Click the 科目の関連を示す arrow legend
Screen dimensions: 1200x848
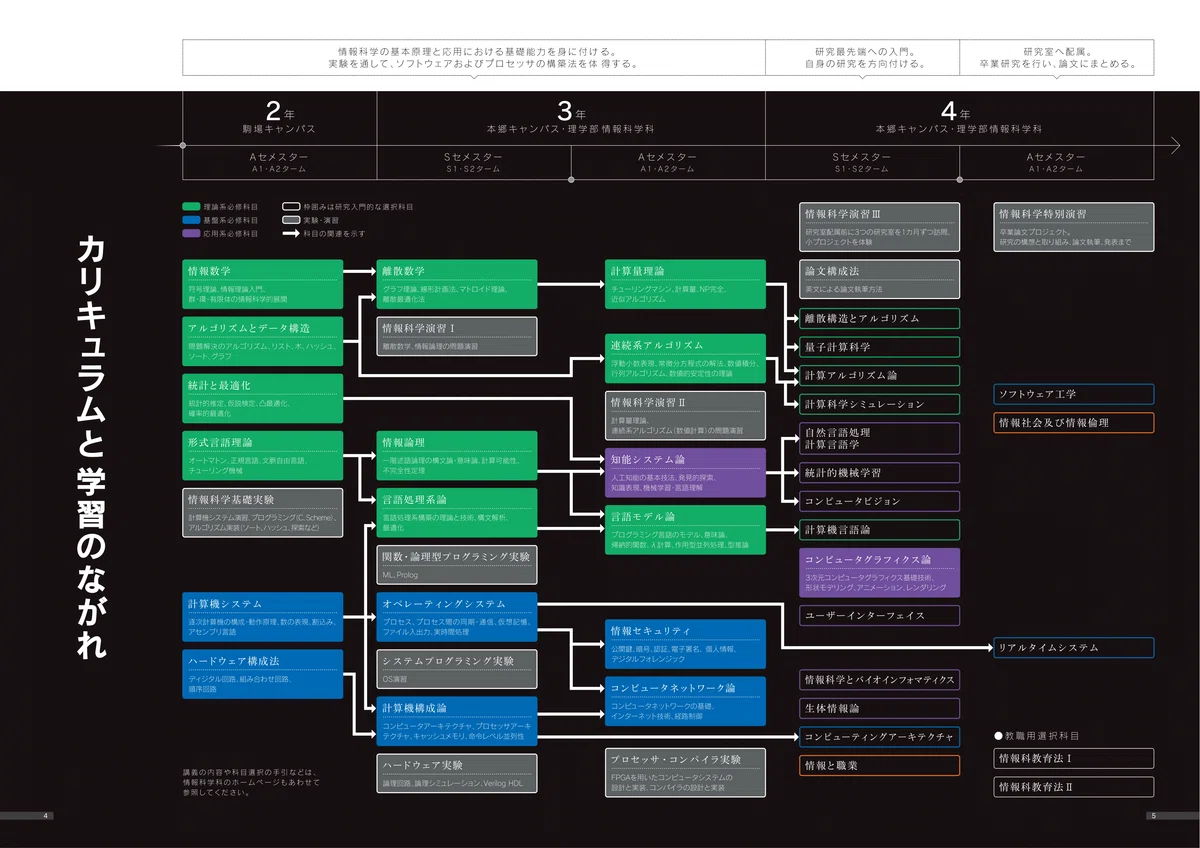click(291, 233)
